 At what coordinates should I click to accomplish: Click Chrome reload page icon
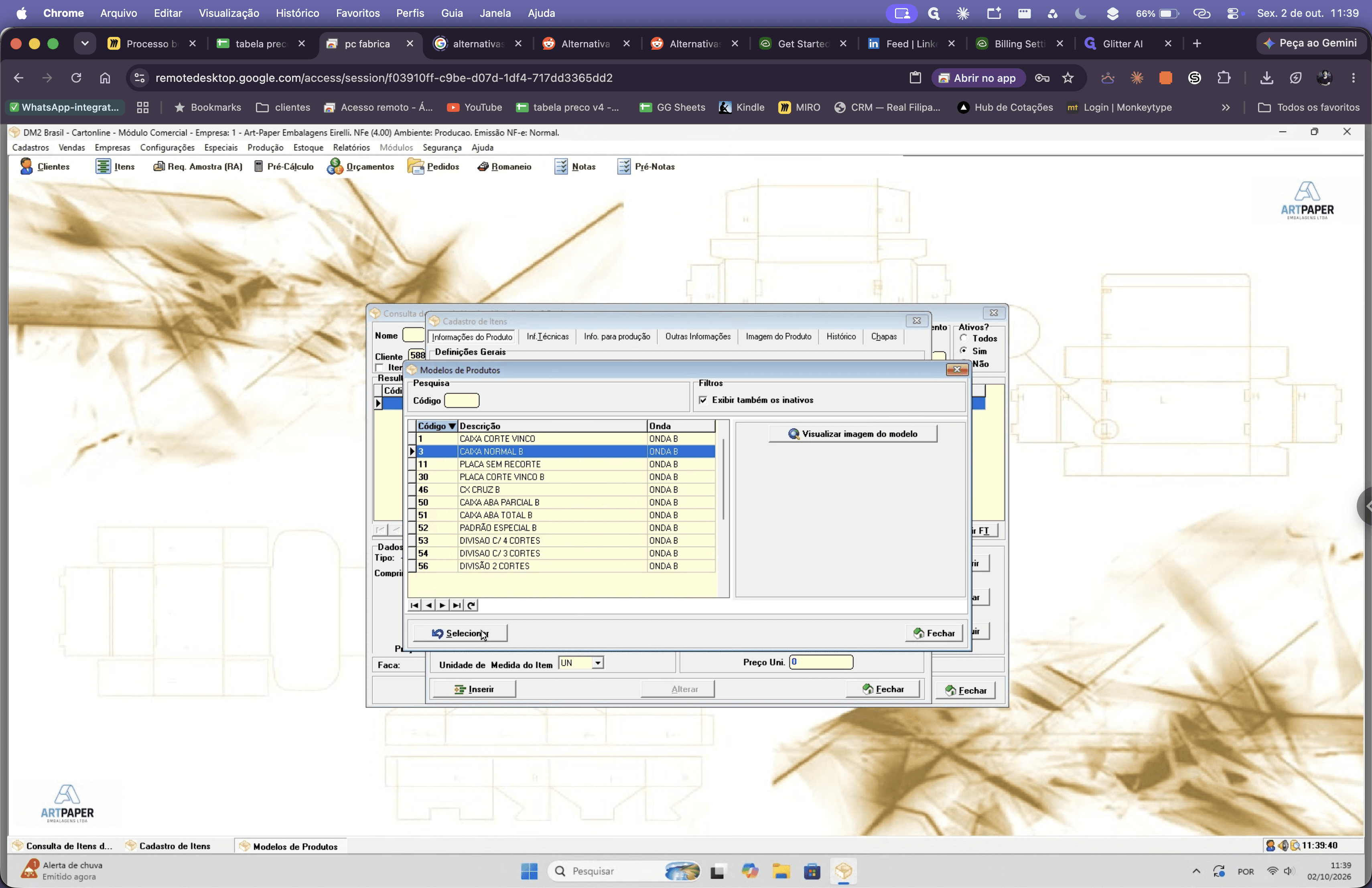[76, 78]
